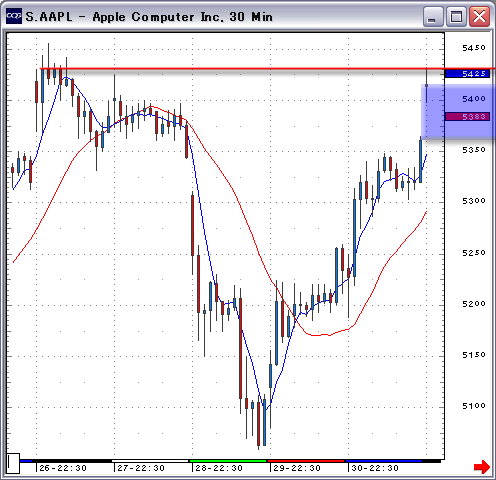The image size is (496, 480).
Task: Click the 5350 price axis label
Action: (x=474, y=150)
